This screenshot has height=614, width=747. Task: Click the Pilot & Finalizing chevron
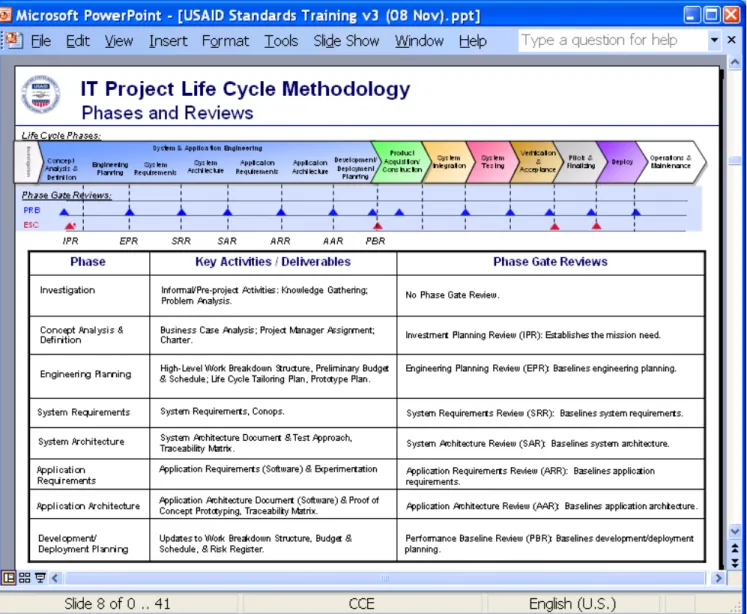point(579,162)
